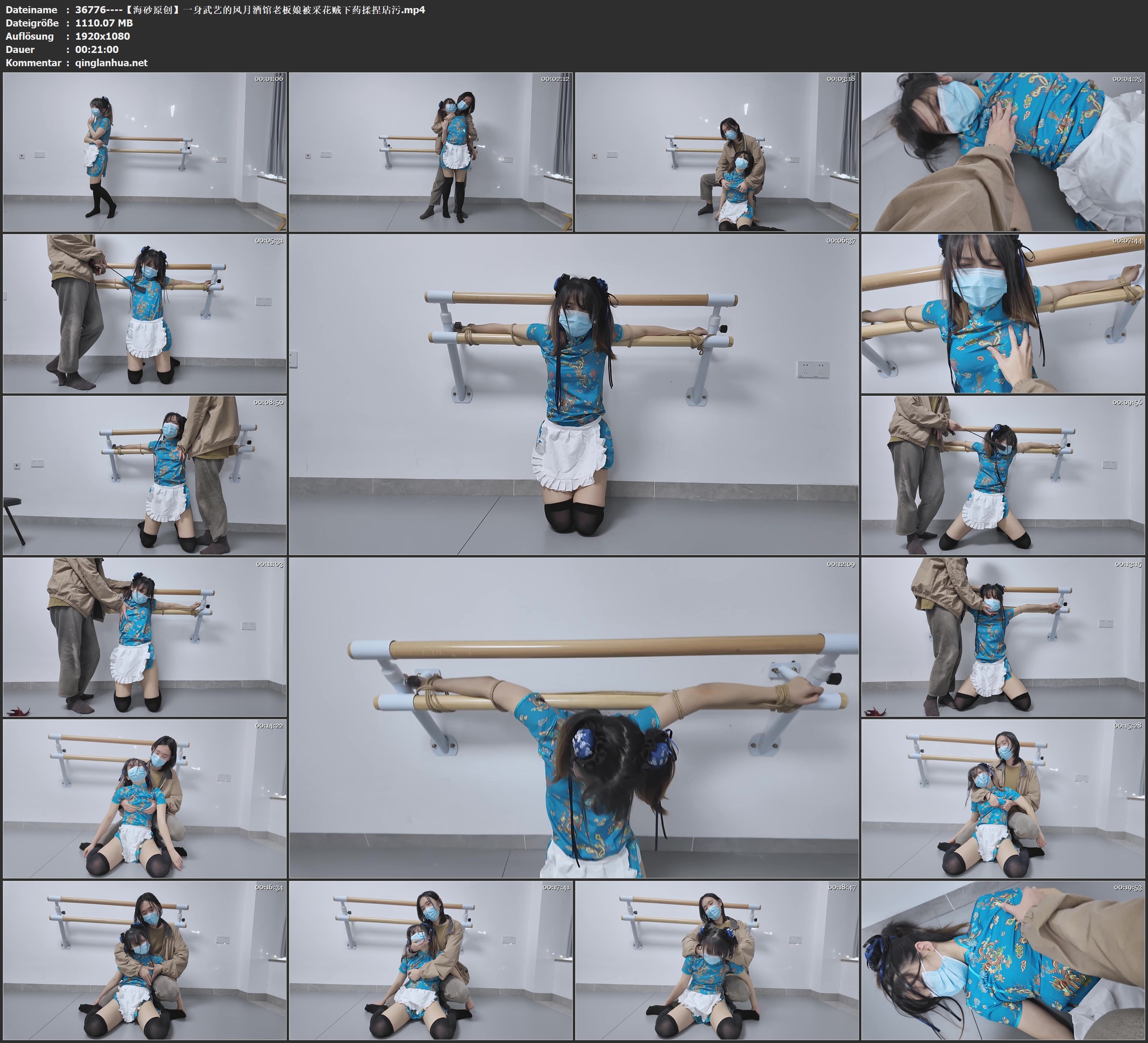Select the frame stamped 00:16:34
The image size is (1148, 1043).
tap(145, 960)
